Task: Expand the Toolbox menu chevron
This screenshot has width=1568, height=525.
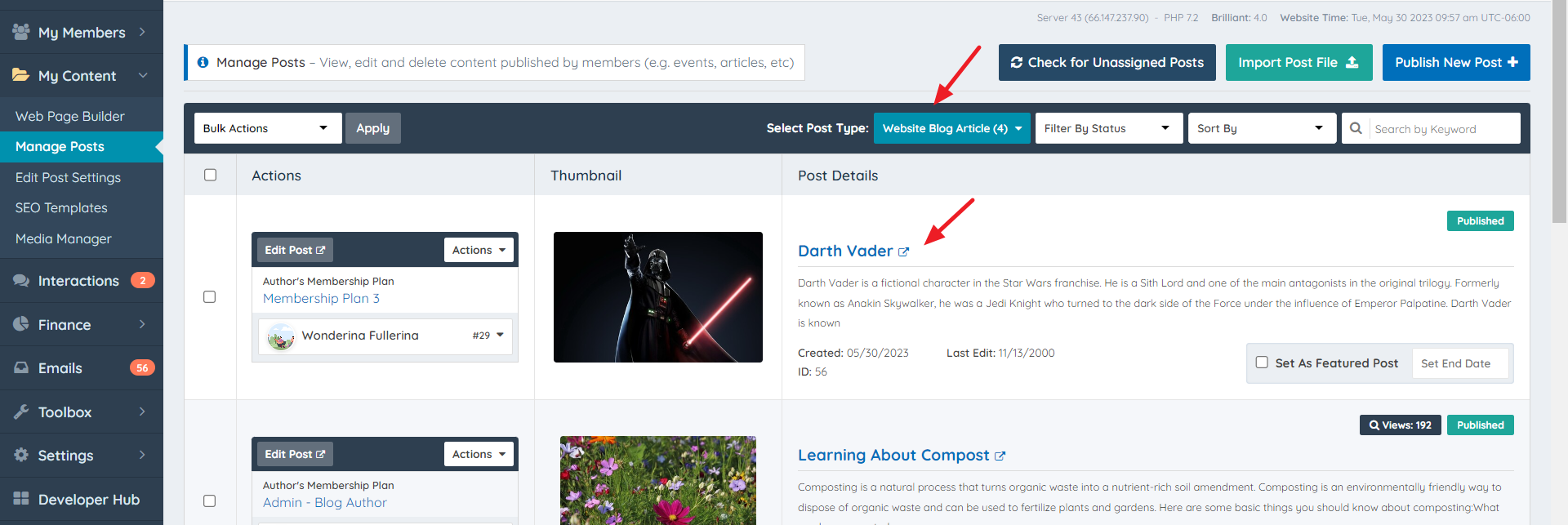Action: pyautogui.click(x=142, y=412)
